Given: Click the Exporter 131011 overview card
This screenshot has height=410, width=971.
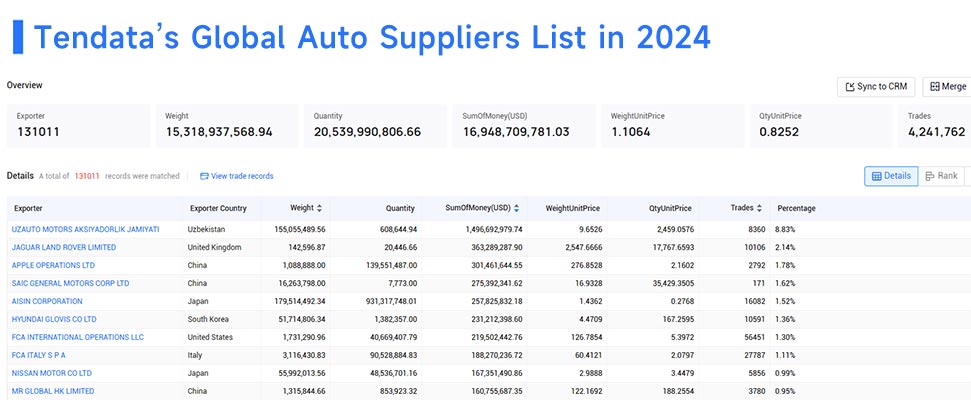Looking at the screenshot, I should pyautogui.click(x=78, y=126).
